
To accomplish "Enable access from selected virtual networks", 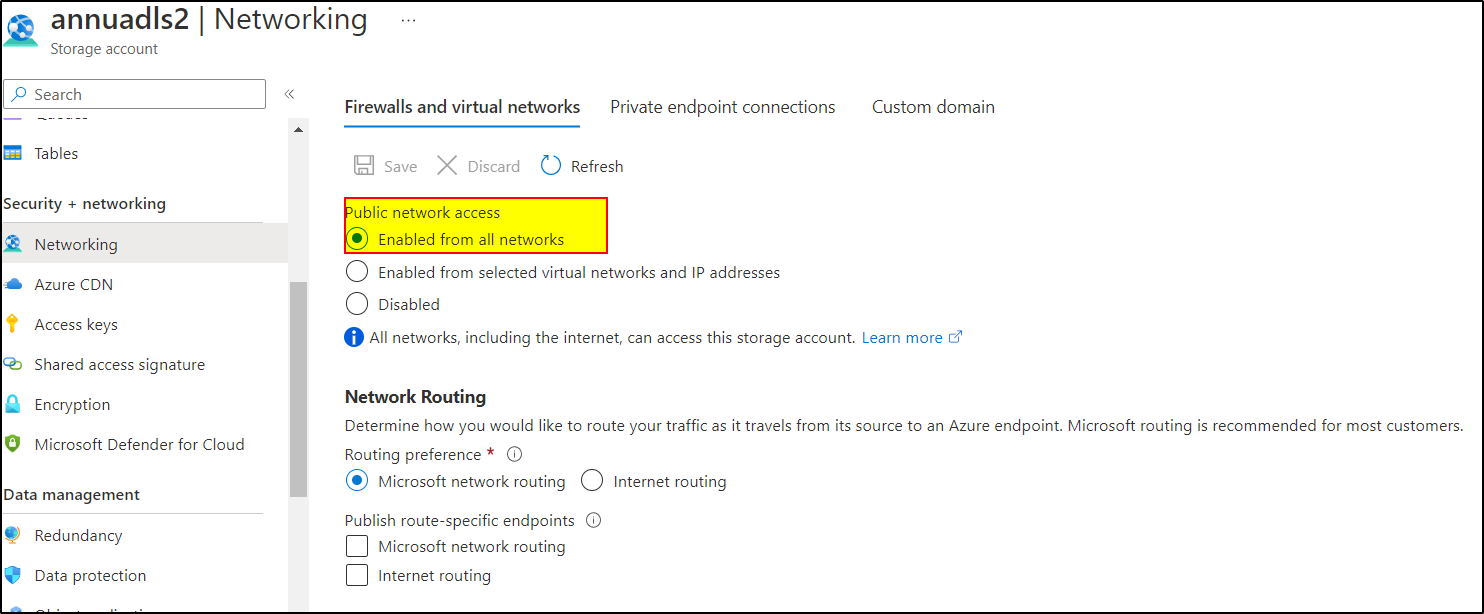I will [x=357, y=270].
